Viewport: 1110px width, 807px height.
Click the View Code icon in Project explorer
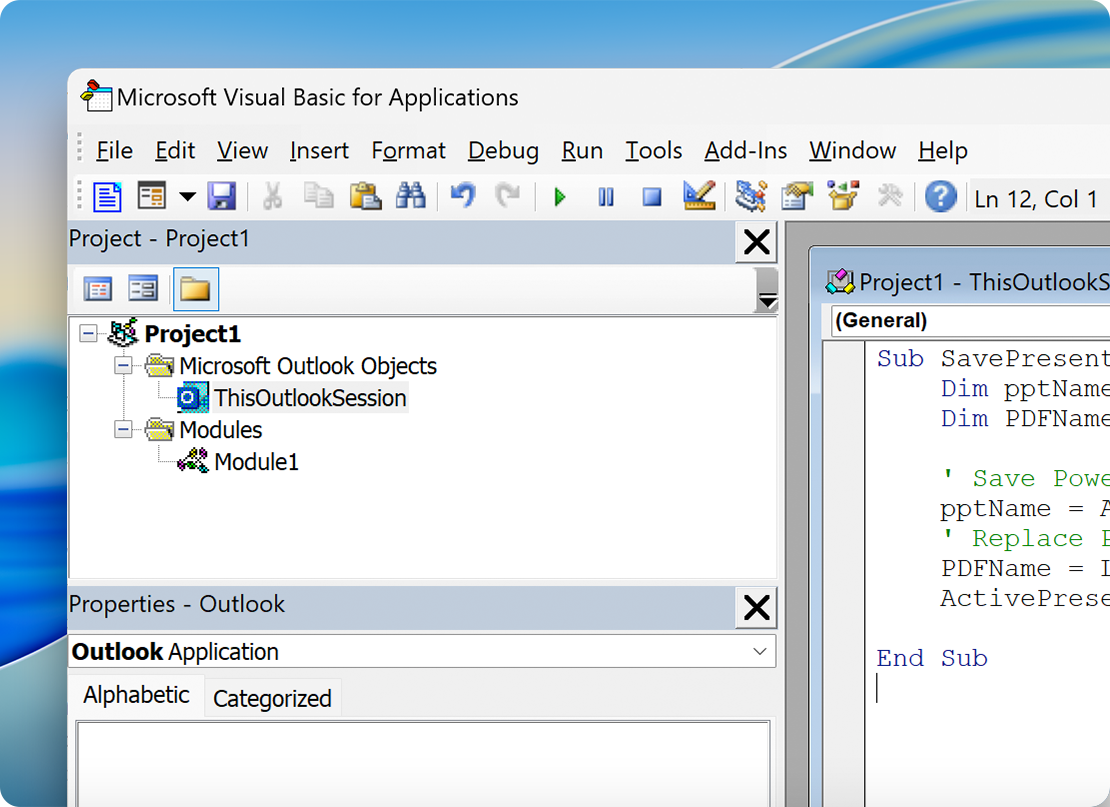point(97,288)
